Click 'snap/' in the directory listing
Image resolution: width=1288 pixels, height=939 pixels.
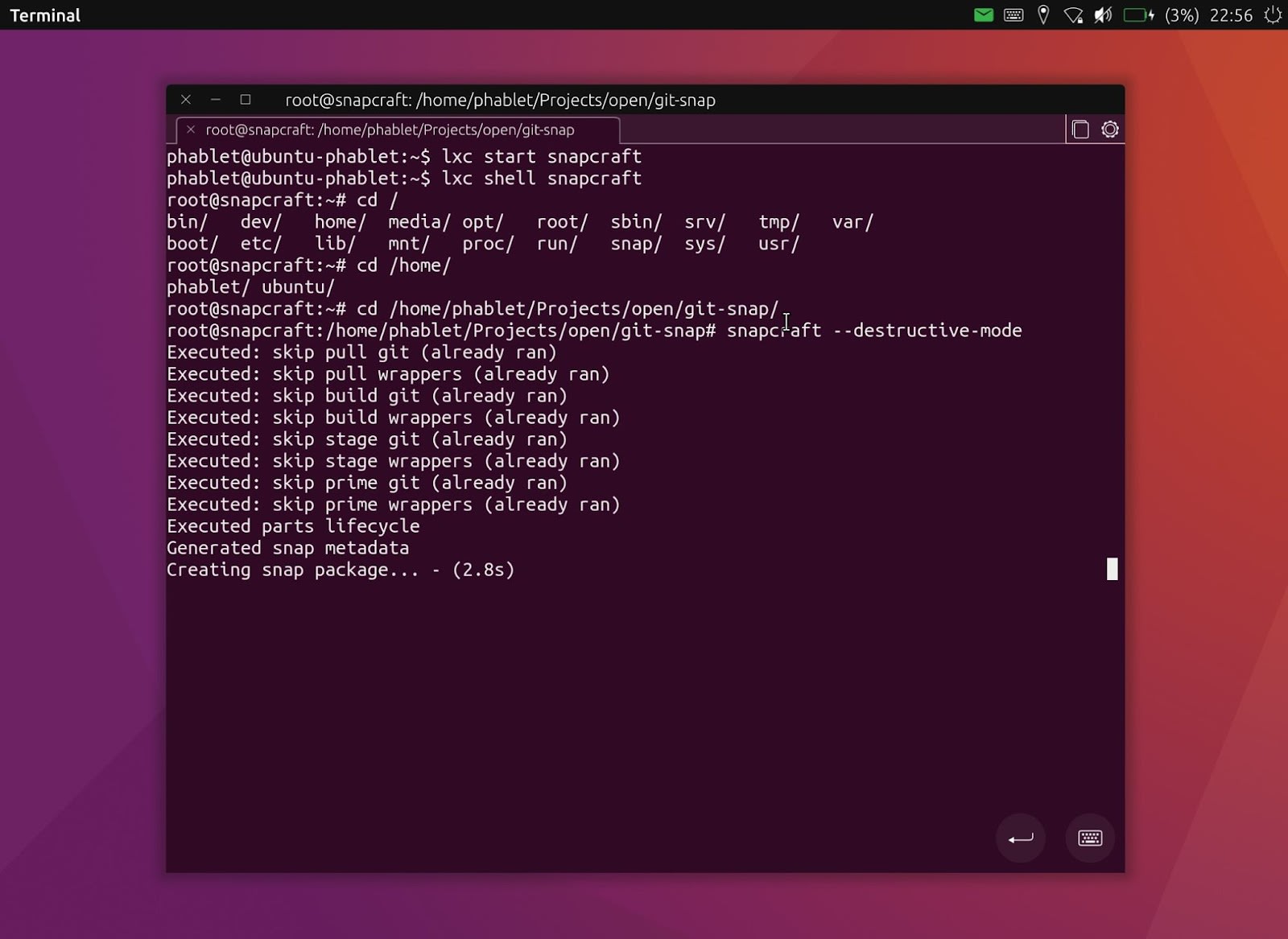pyautogui.click(x=636, y=243)
